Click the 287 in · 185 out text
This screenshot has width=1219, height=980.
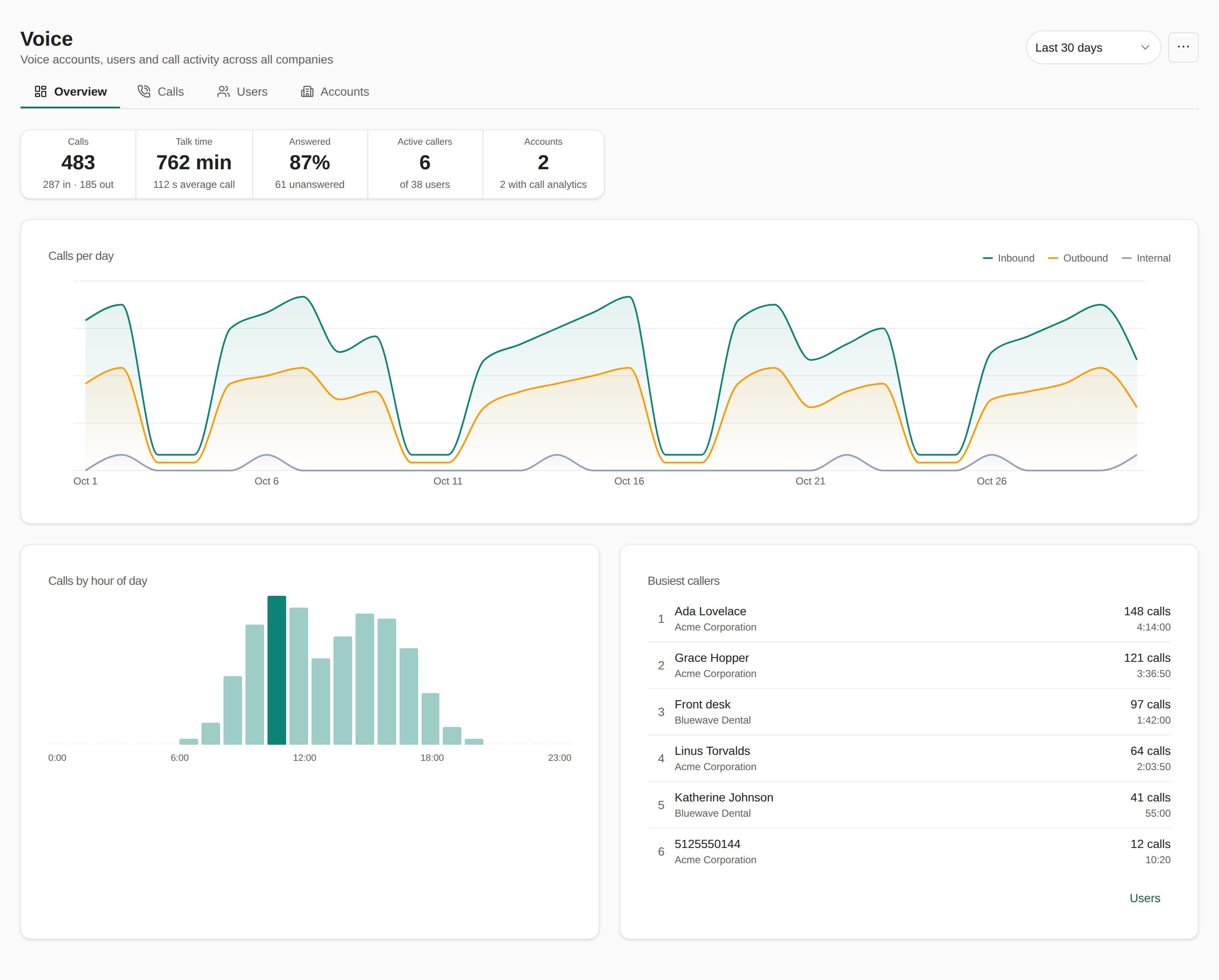tap(78, 184)
